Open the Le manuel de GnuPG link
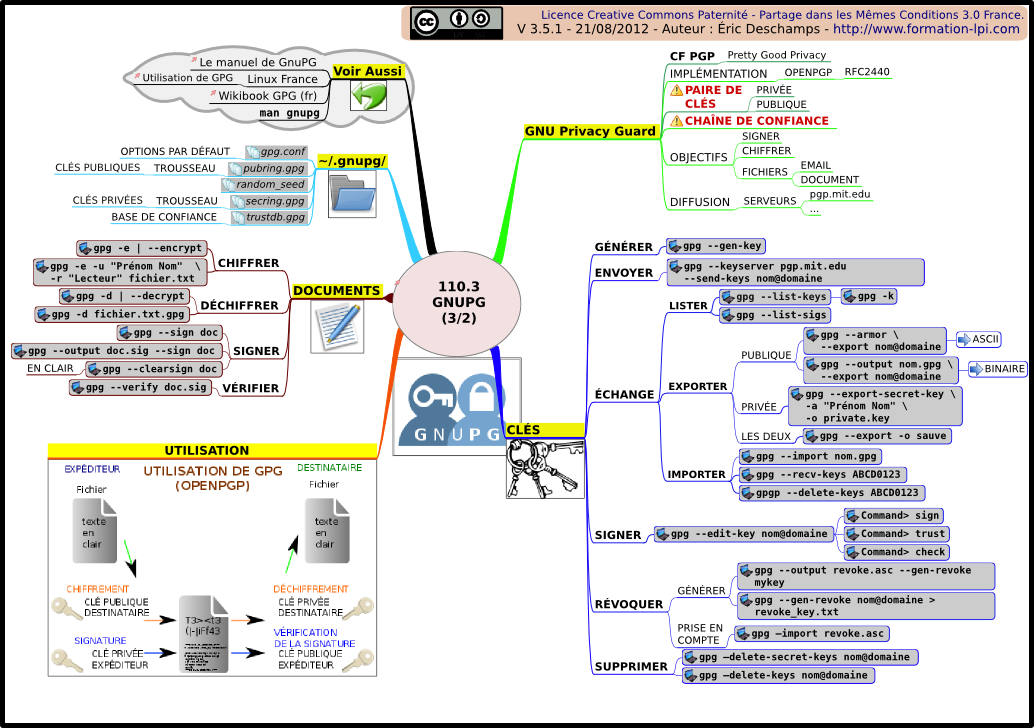 [x=257, y=62]
